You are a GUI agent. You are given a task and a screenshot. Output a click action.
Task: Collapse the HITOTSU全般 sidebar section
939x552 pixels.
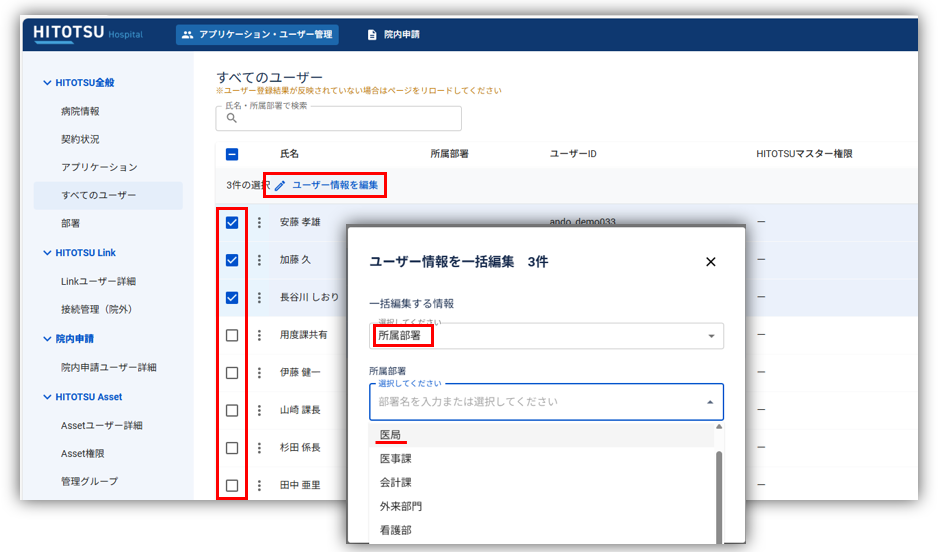(x=47, y=83)
